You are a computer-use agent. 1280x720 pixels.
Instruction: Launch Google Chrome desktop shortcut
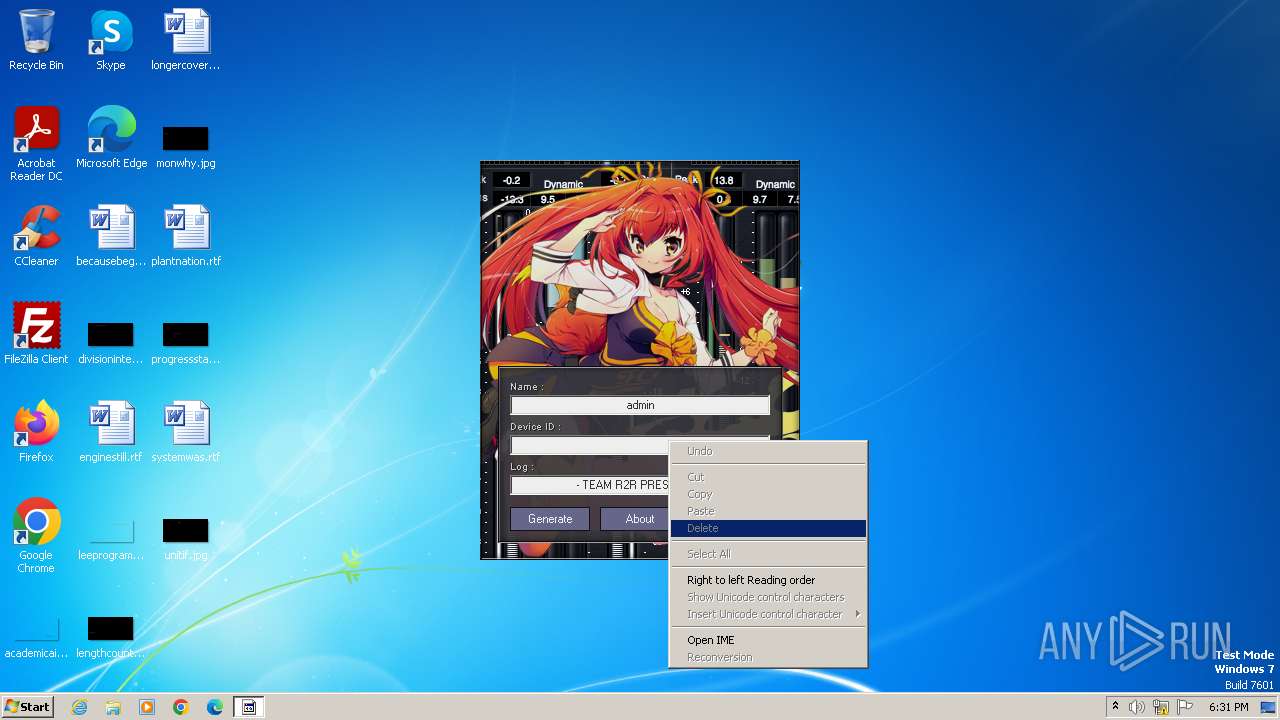(x=36, y=536)
